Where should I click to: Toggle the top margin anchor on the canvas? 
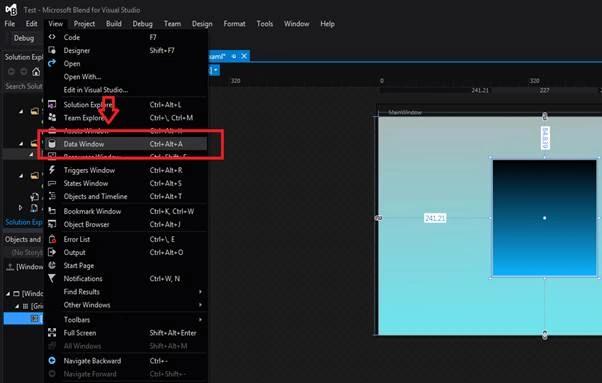pos(544,116)
